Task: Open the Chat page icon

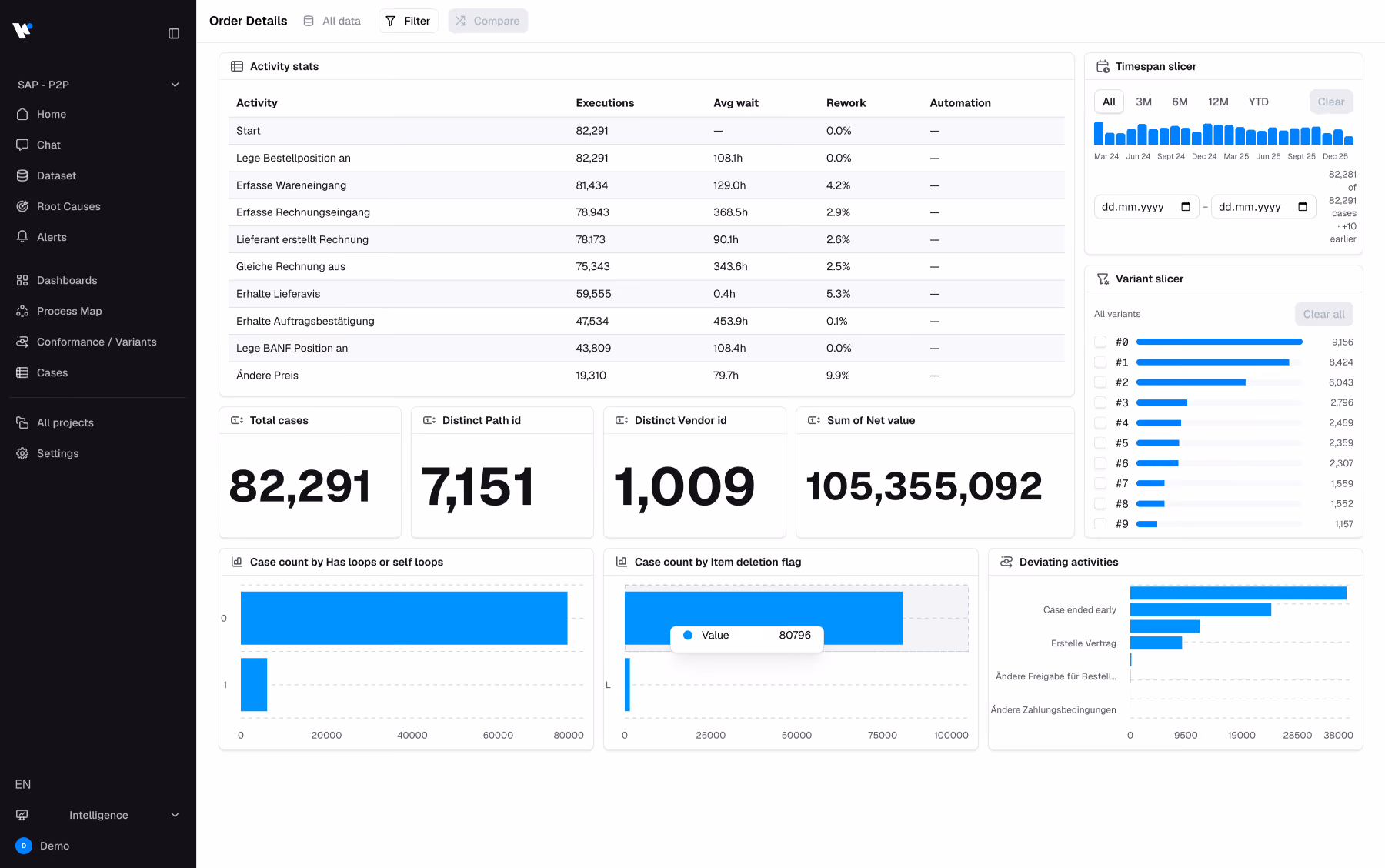Action: tap(22, 145)
